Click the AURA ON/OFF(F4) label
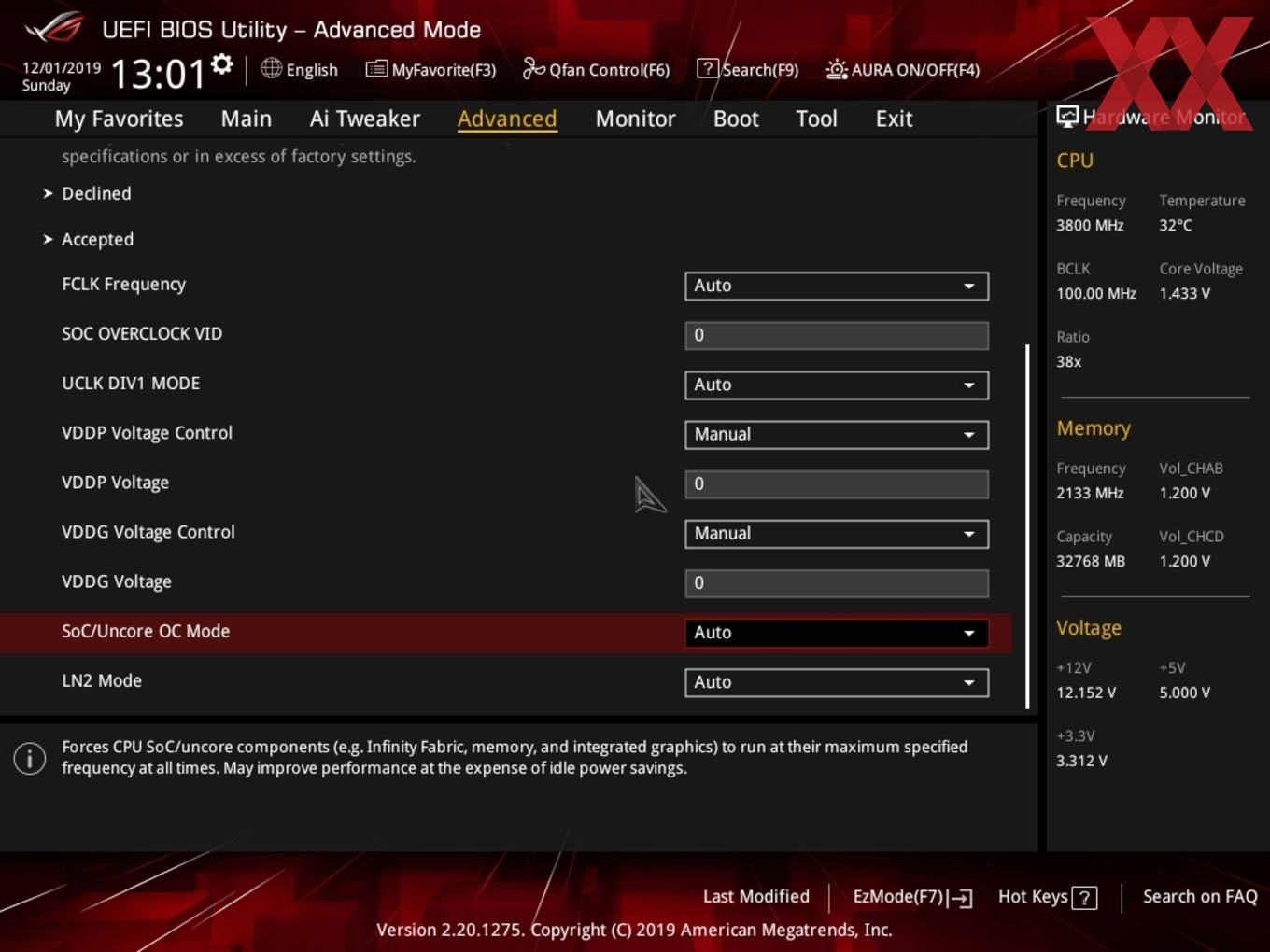The image size is (1270, 952). tap(915, 70)
